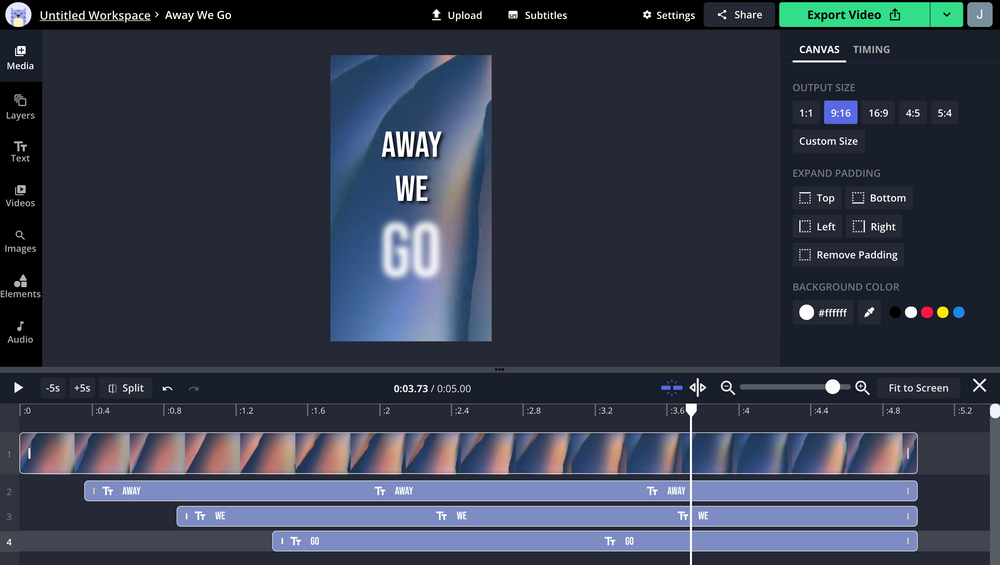This screenshot has height=565, width=1000.
Task: Switch to the CANVAS tab
Action: [x=819, y=49]
